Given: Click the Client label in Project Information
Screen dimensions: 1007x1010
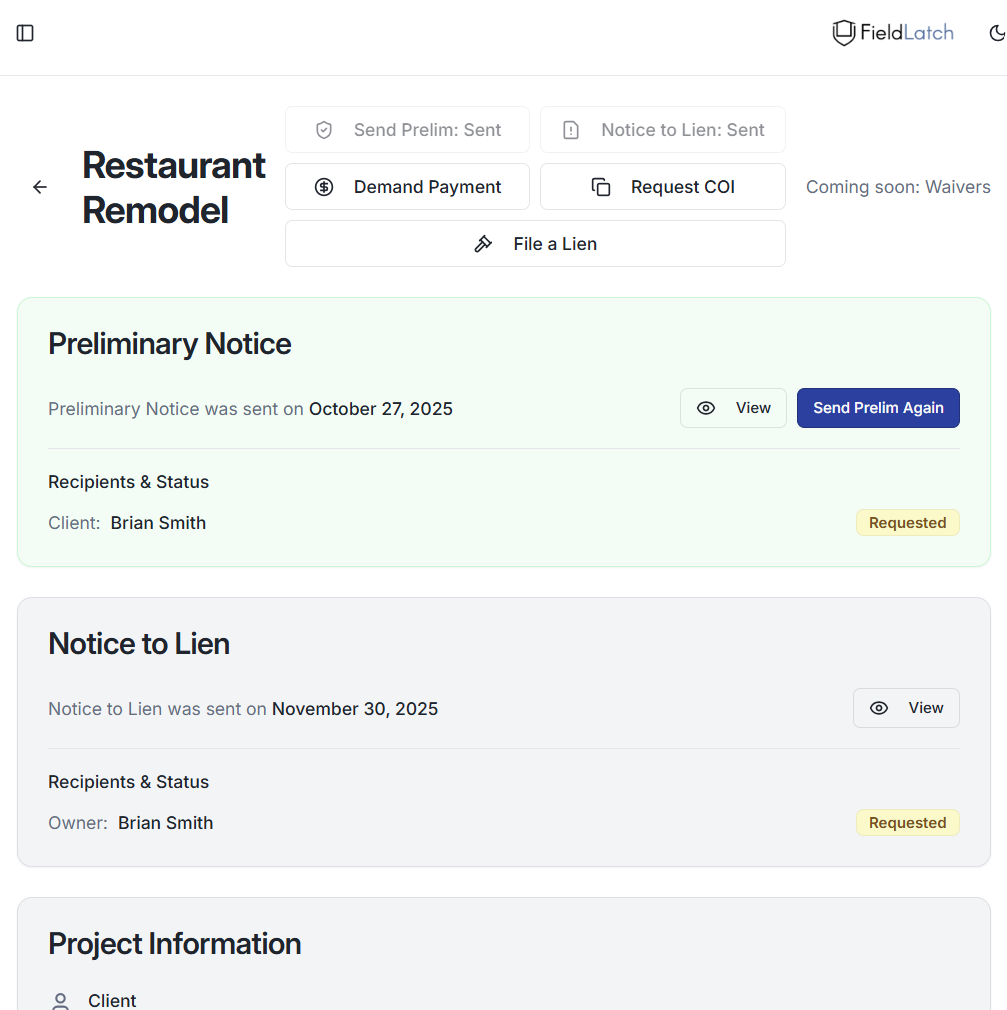Looking at the screenshot, I should (112, 1000).
